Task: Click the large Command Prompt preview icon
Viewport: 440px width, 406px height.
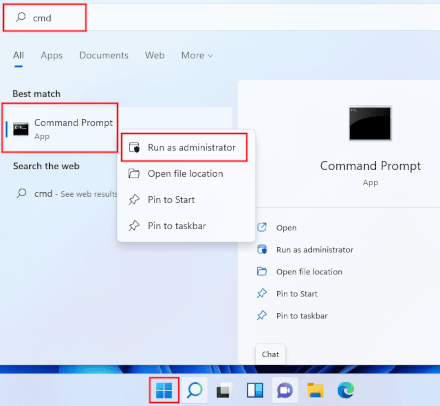Action: [x=370, y=123]
